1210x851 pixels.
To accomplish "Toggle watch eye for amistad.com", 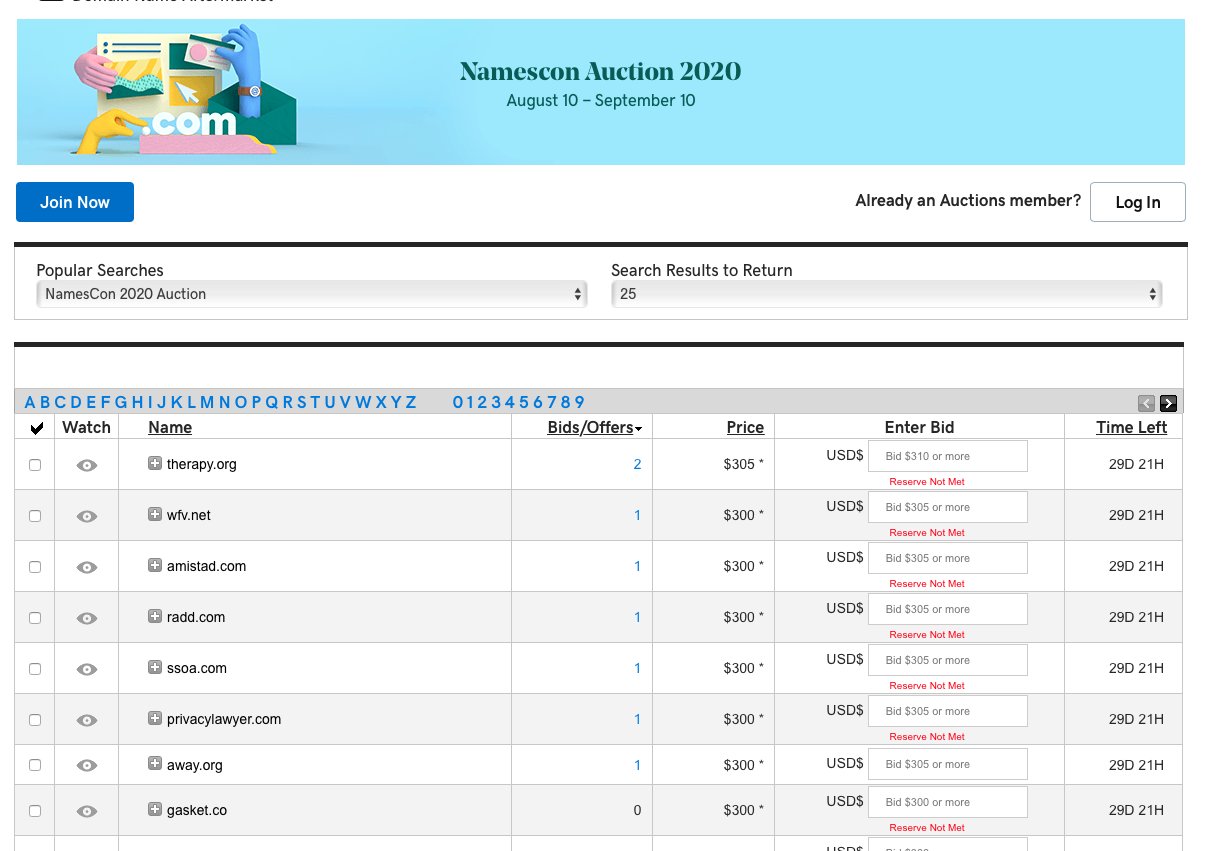I will (87, 567).
